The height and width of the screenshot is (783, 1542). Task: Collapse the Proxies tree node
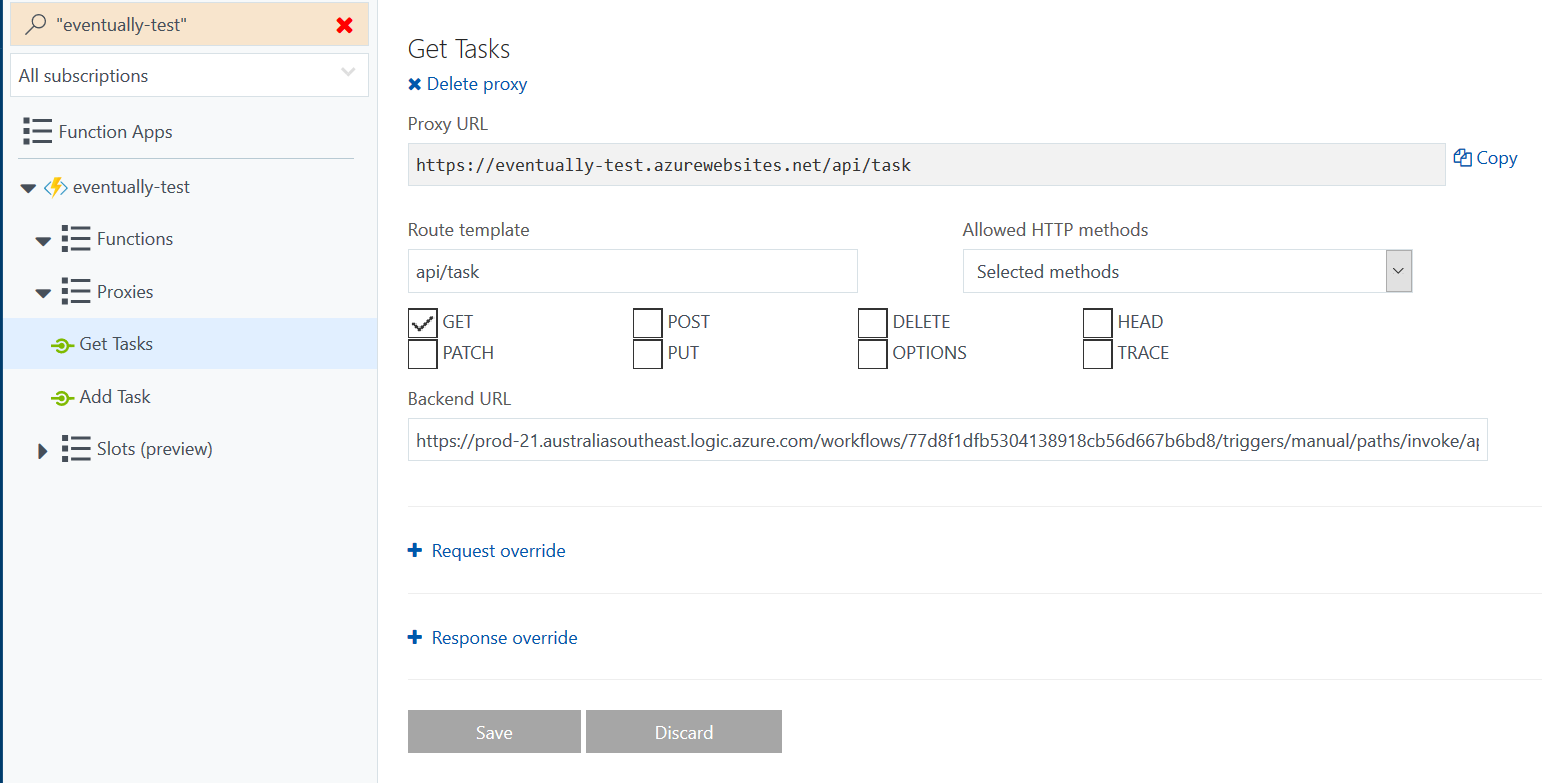coord(43,294)
